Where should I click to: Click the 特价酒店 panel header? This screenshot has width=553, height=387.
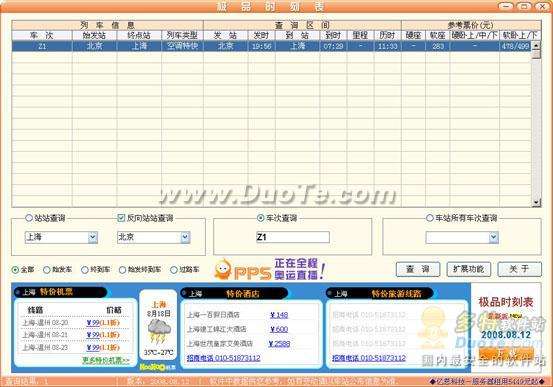click(x=234, y=294)
